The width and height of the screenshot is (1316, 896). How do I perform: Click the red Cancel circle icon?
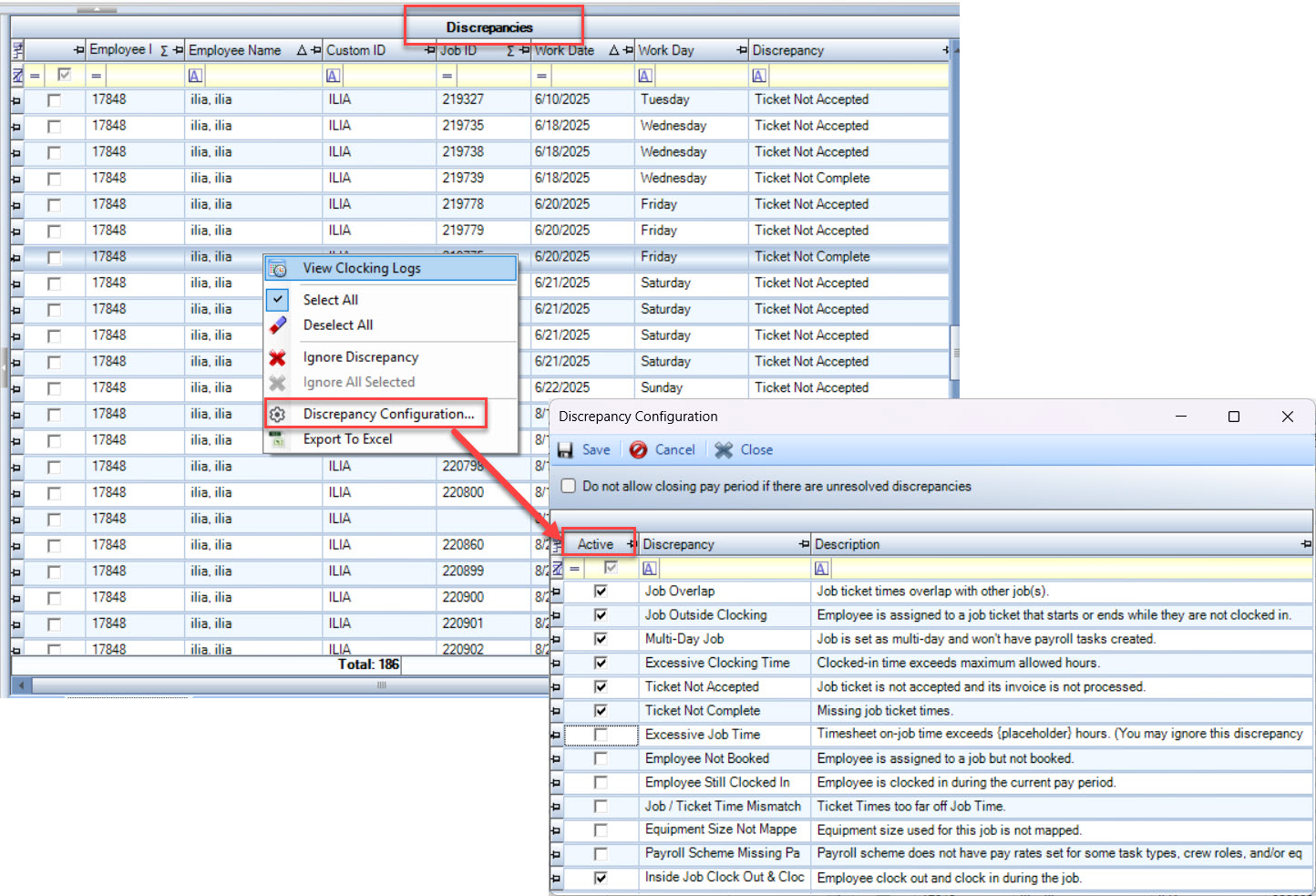pos(639,450)
